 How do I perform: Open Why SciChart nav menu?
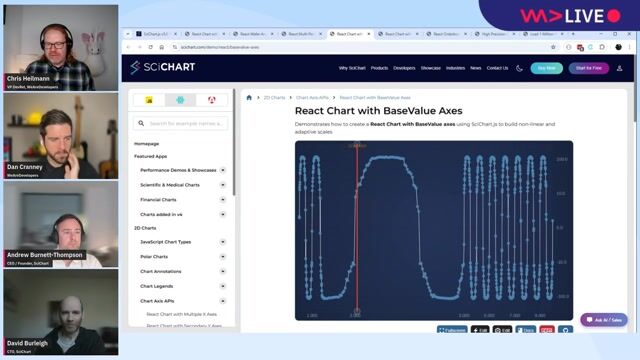pyautogui.click(x=352, y=68)
